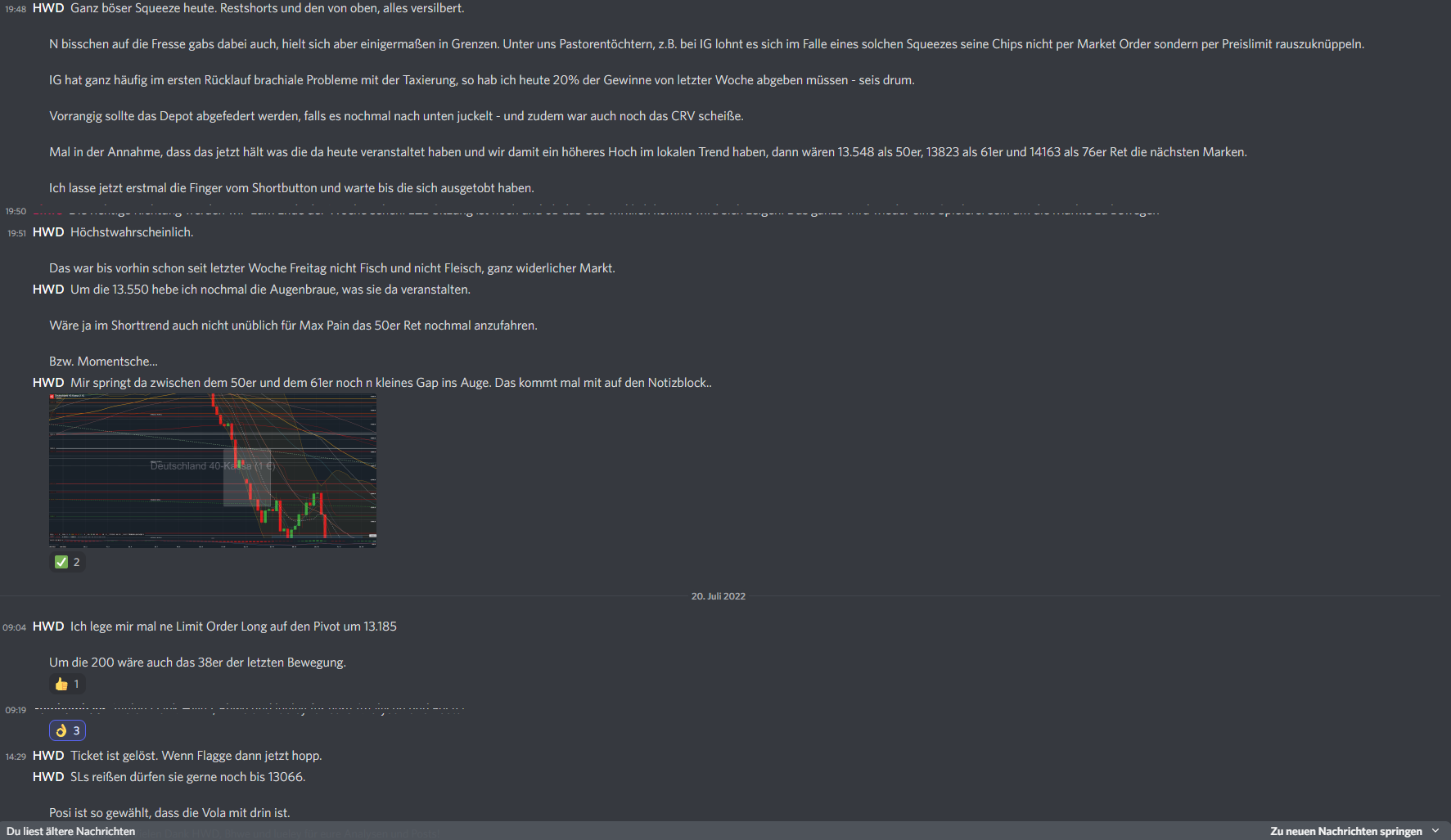Open HWD profile beside 'Höchstwahrscheinlich.'

click(48, 232)
